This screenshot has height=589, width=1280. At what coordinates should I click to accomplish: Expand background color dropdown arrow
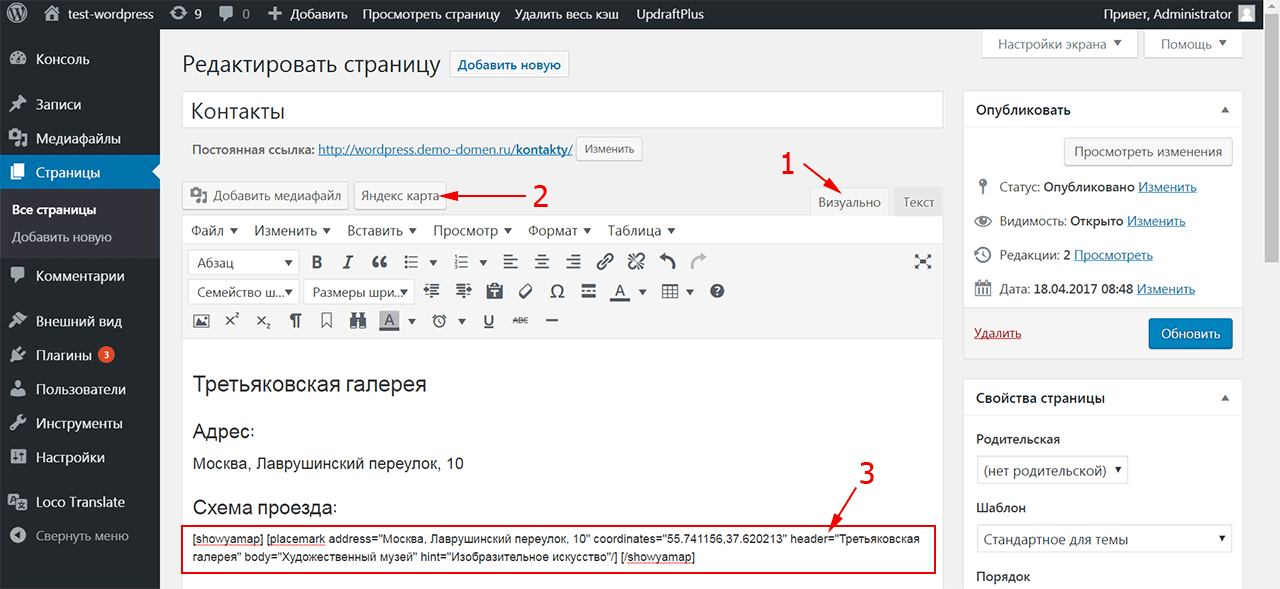[411, 321]
